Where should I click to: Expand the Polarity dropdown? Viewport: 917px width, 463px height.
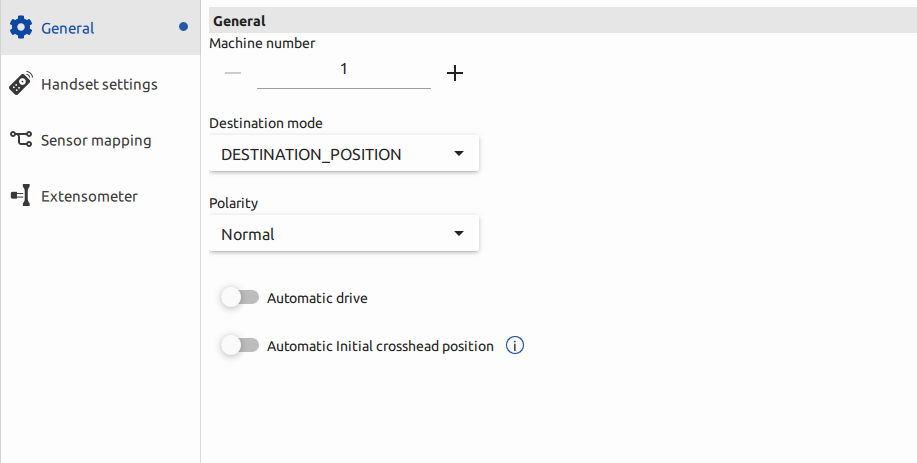[x=344, y=234]
